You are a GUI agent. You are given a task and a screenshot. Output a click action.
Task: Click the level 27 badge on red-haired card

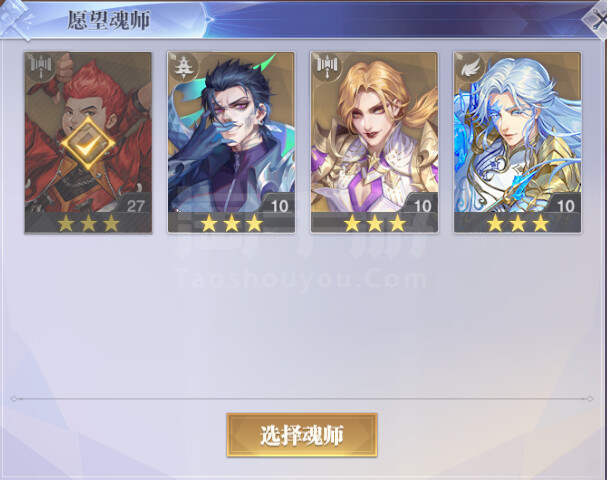tap(136, 206)
